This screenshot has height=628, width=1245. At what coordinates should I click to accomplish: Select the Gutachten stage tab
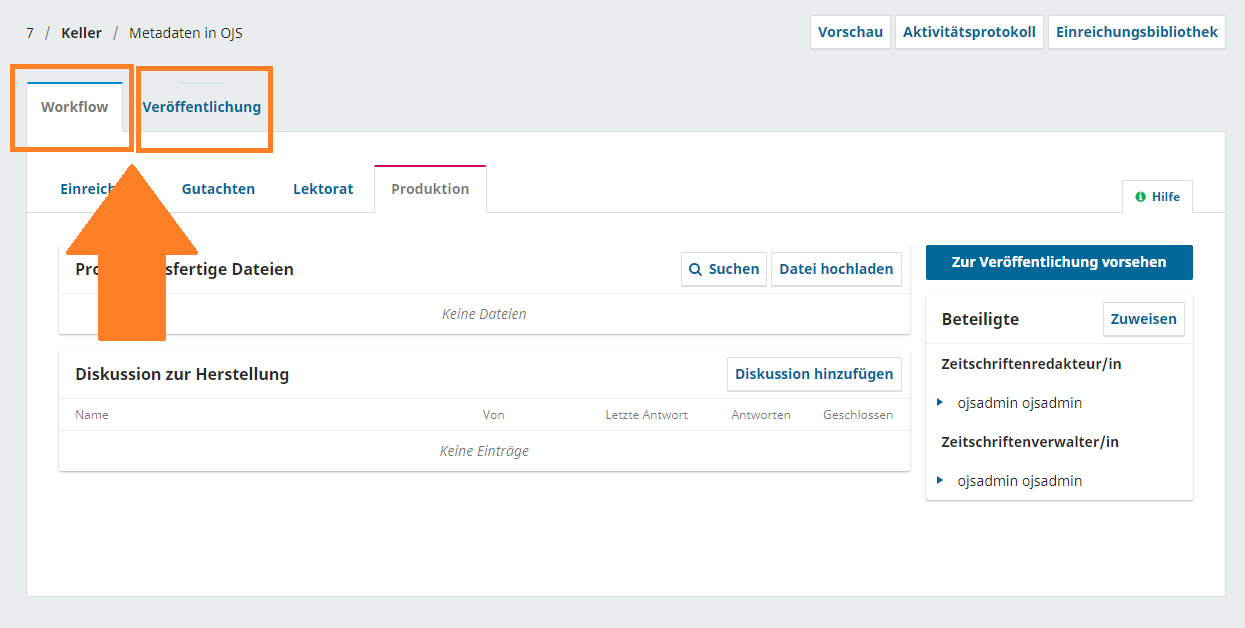[218, 189]
